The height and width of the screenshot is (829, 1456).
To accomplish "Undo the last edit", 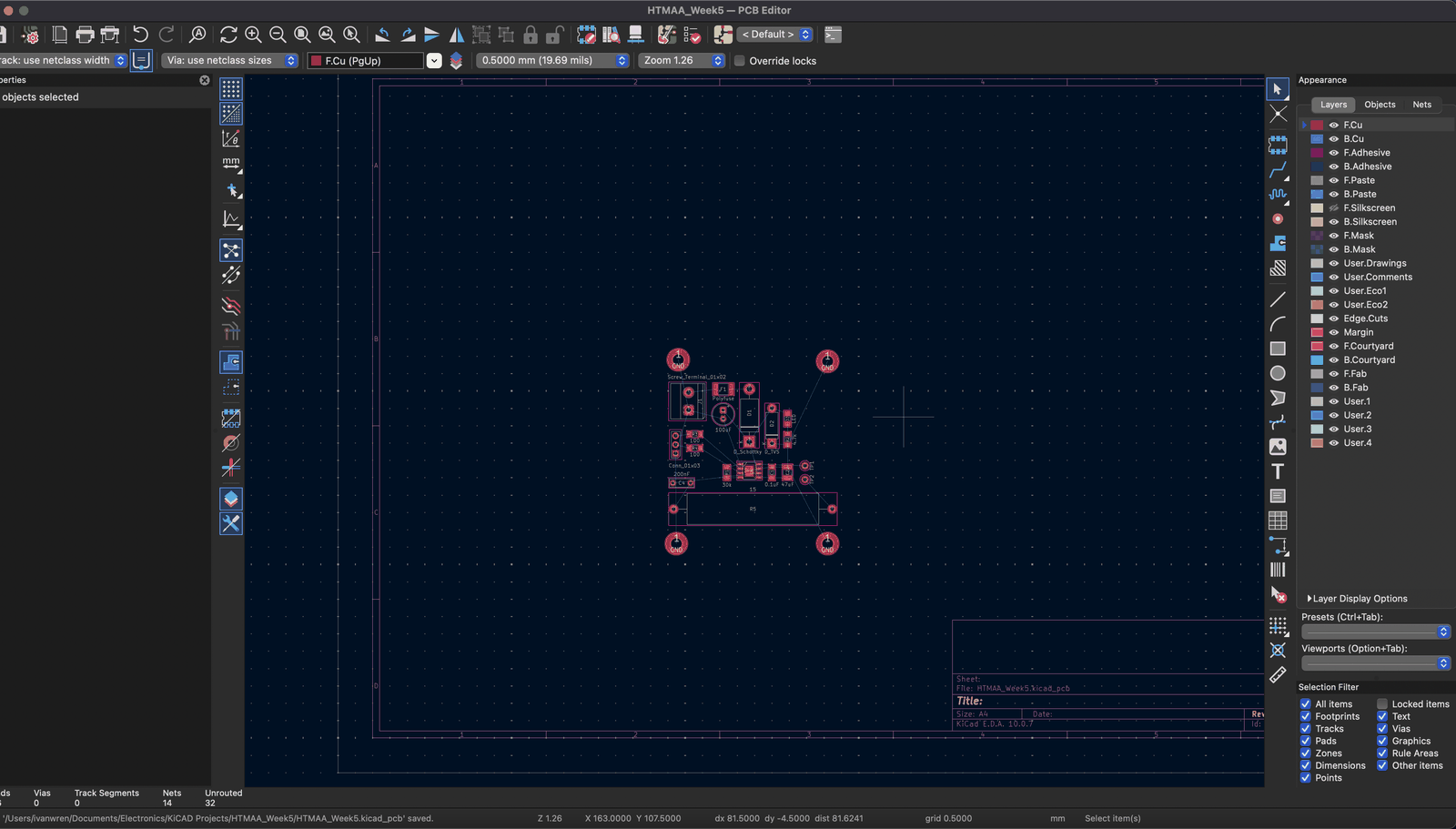I will coord(140,35).
